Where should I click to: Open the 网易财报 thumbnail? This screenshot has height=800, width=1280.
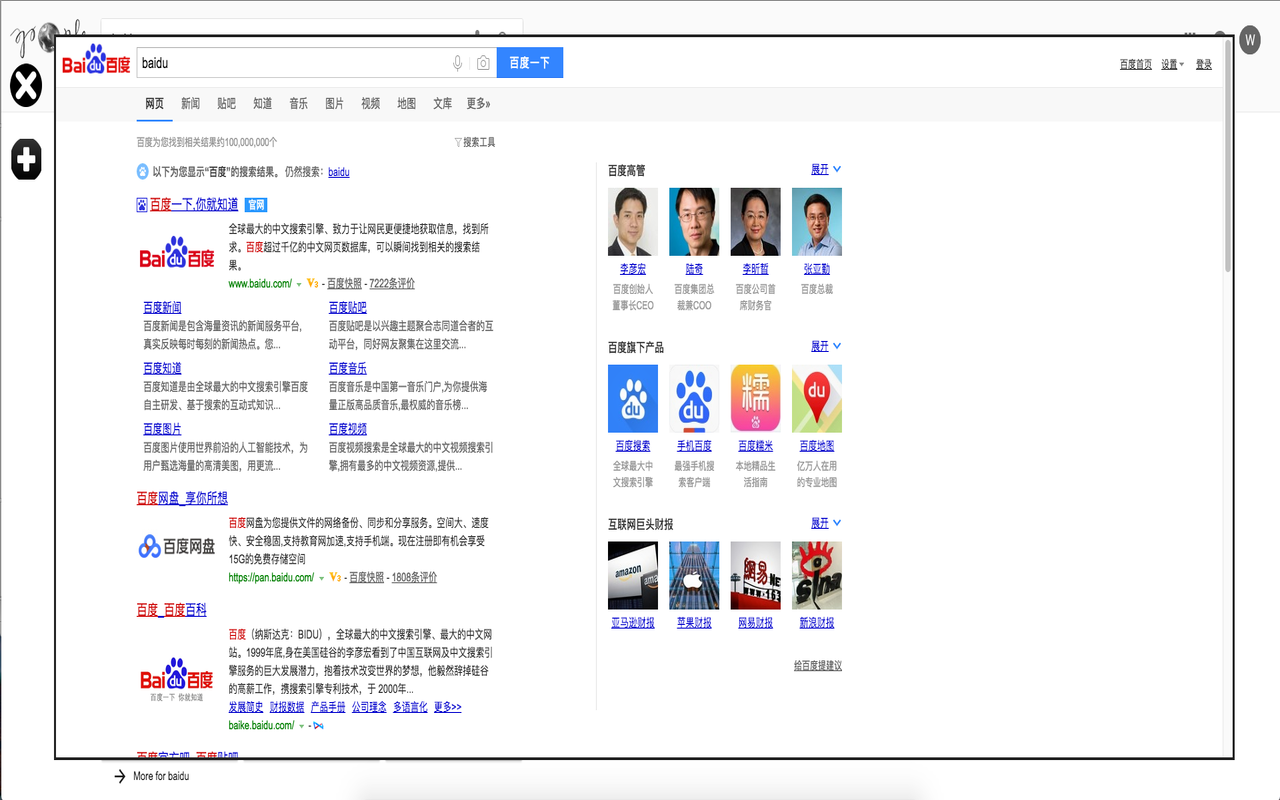755,575
